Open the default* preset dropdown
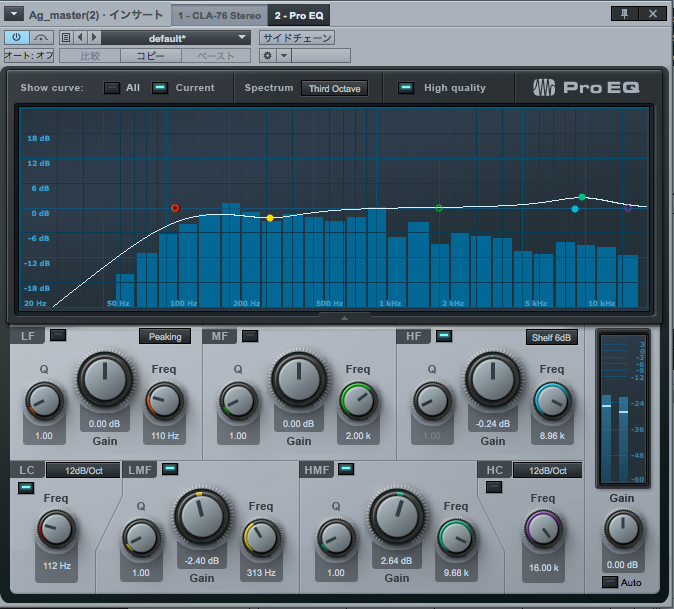This screenshot has width=674, height=609. [x=176, y=38]
